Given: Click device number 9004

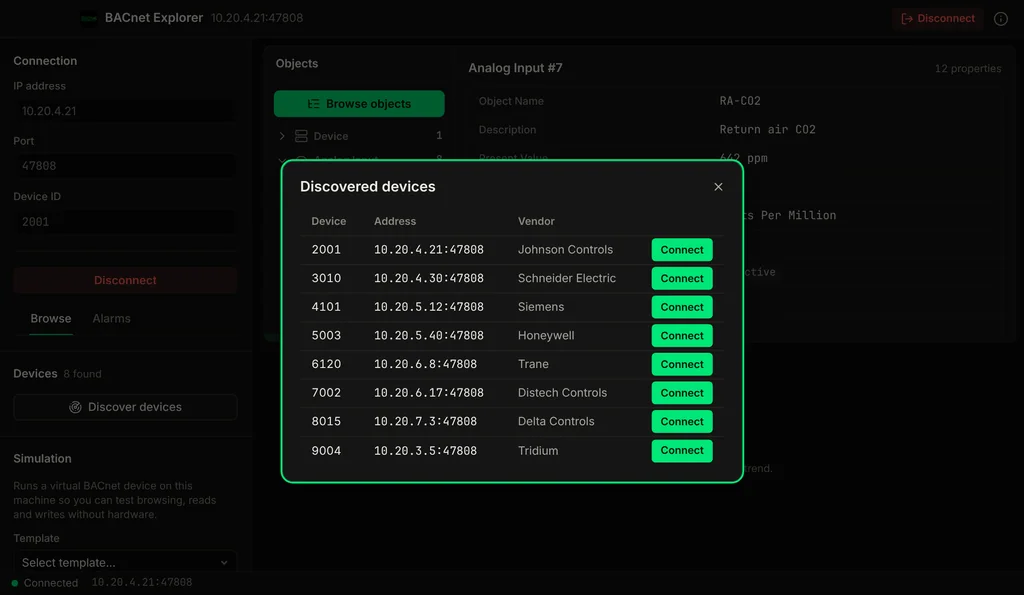Looking at the screenshot, I should click(x=326, y=451).
